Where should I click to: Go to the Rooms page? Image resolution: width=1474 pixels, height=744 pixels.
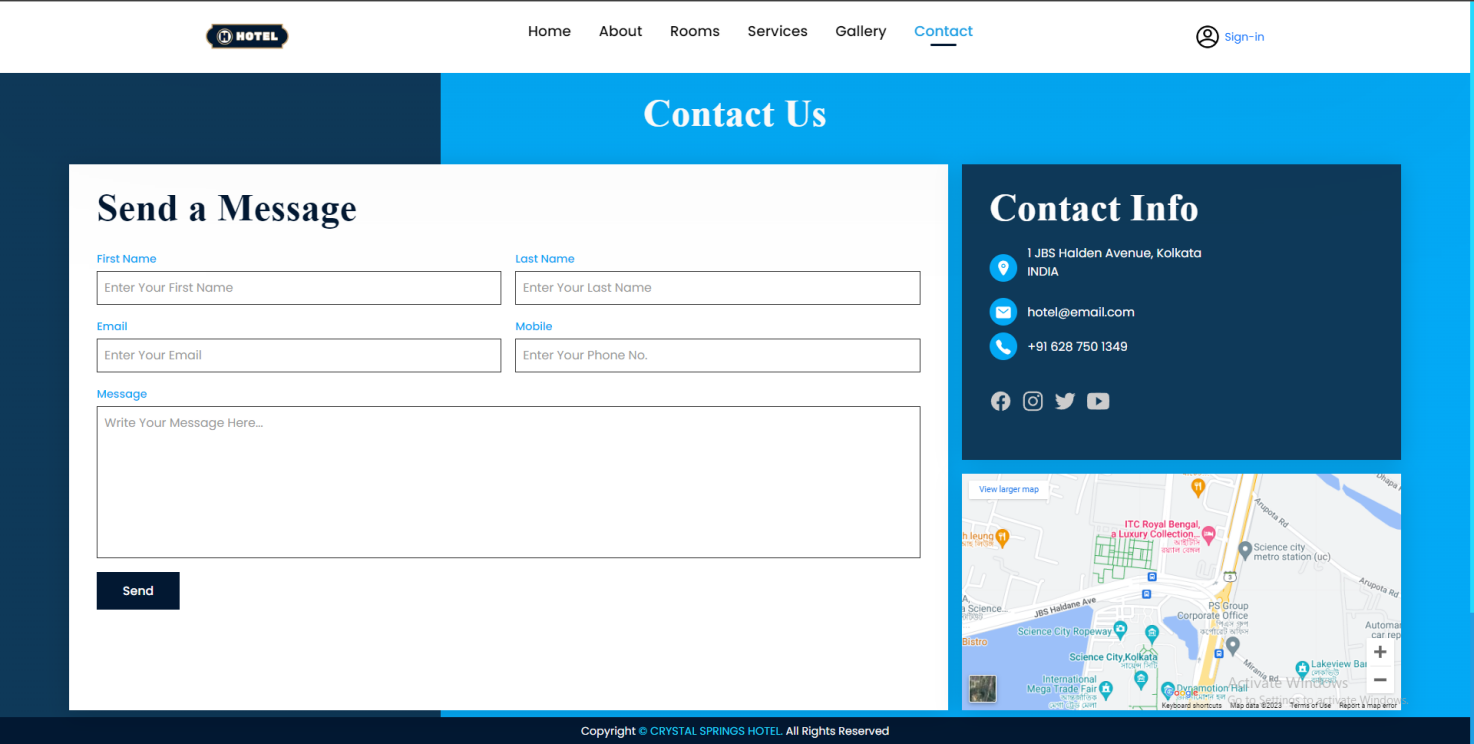(x=694, y=31)
